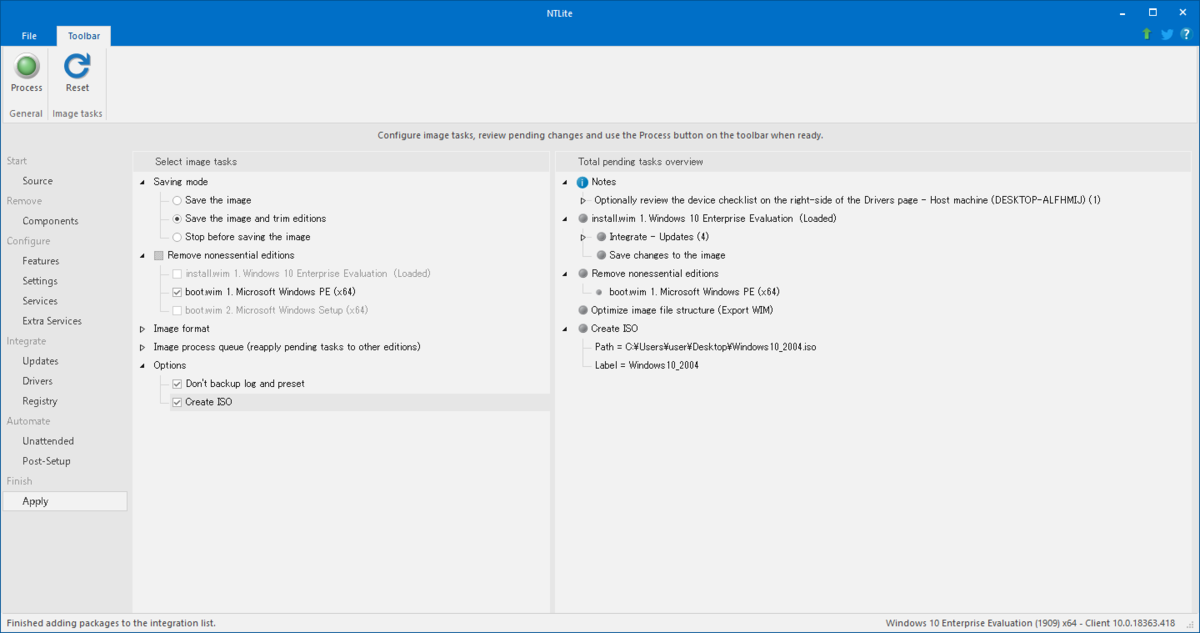The height and width of the screenshot is (633, 1200).
Task: Collapse Create ISO node in overview
Action: tap(566, 328)
